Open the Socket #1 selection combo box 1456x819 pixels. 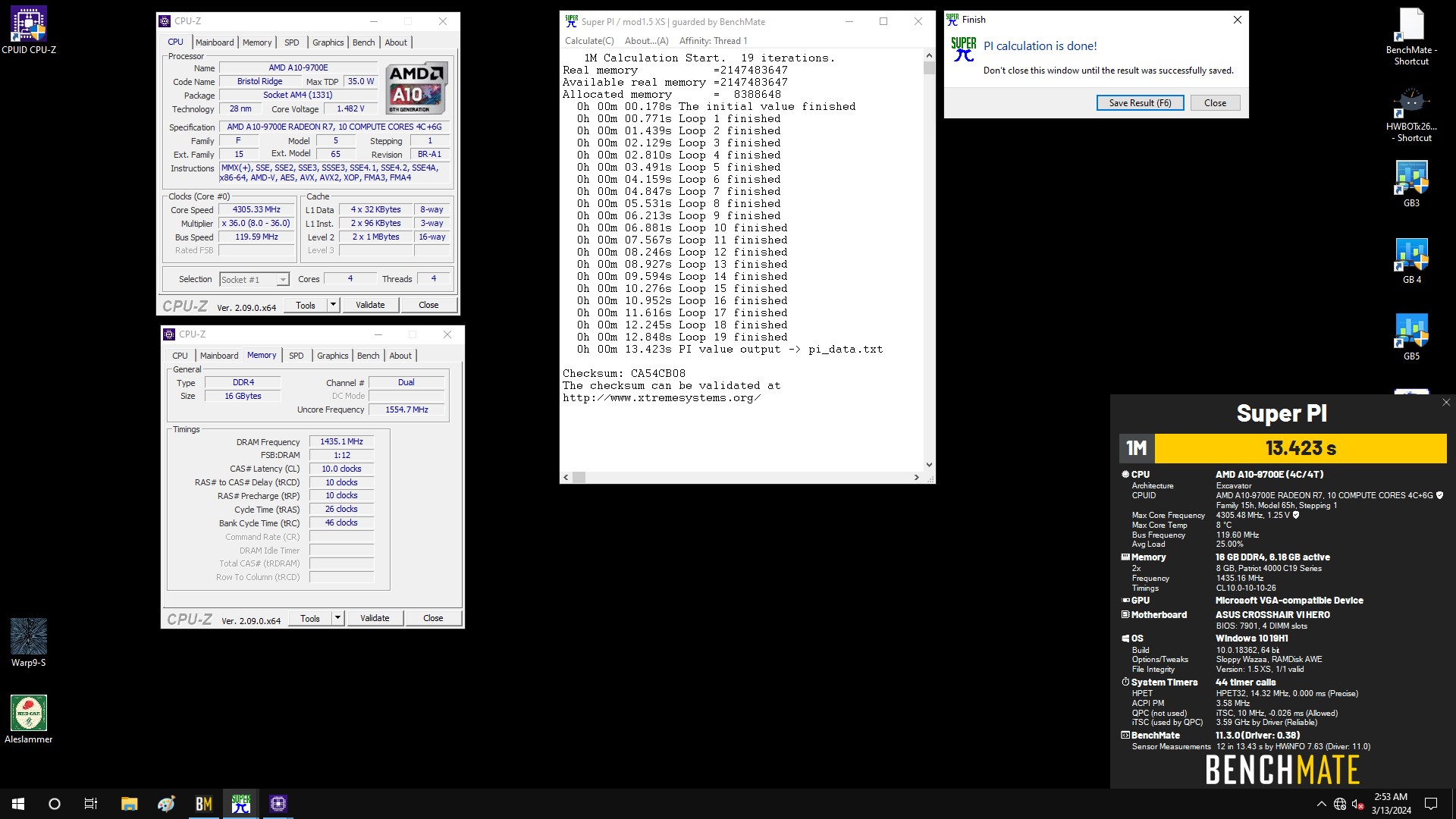pos(254,280)
